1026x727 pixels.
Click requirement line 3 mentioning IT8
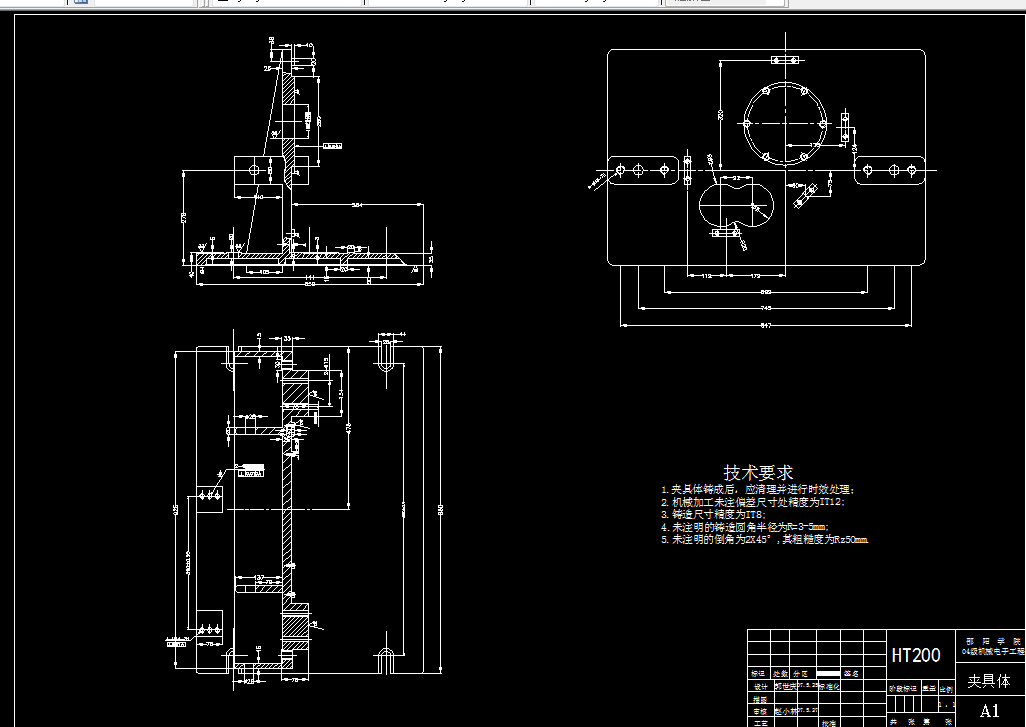[713, 514]
